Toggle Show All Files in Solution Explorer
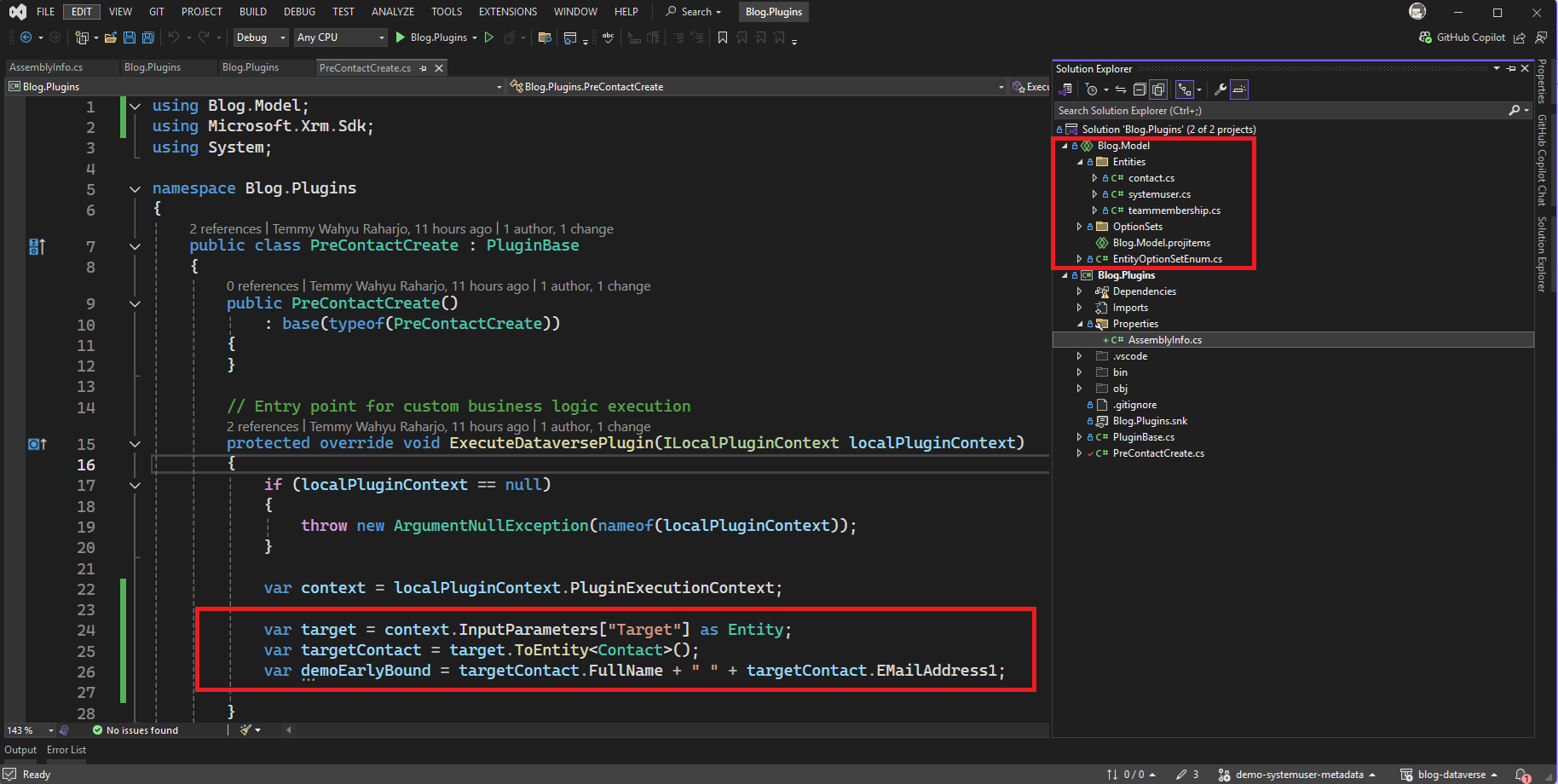The width and height of the screenshot is (1558, 784). (x=1158, y=89)
